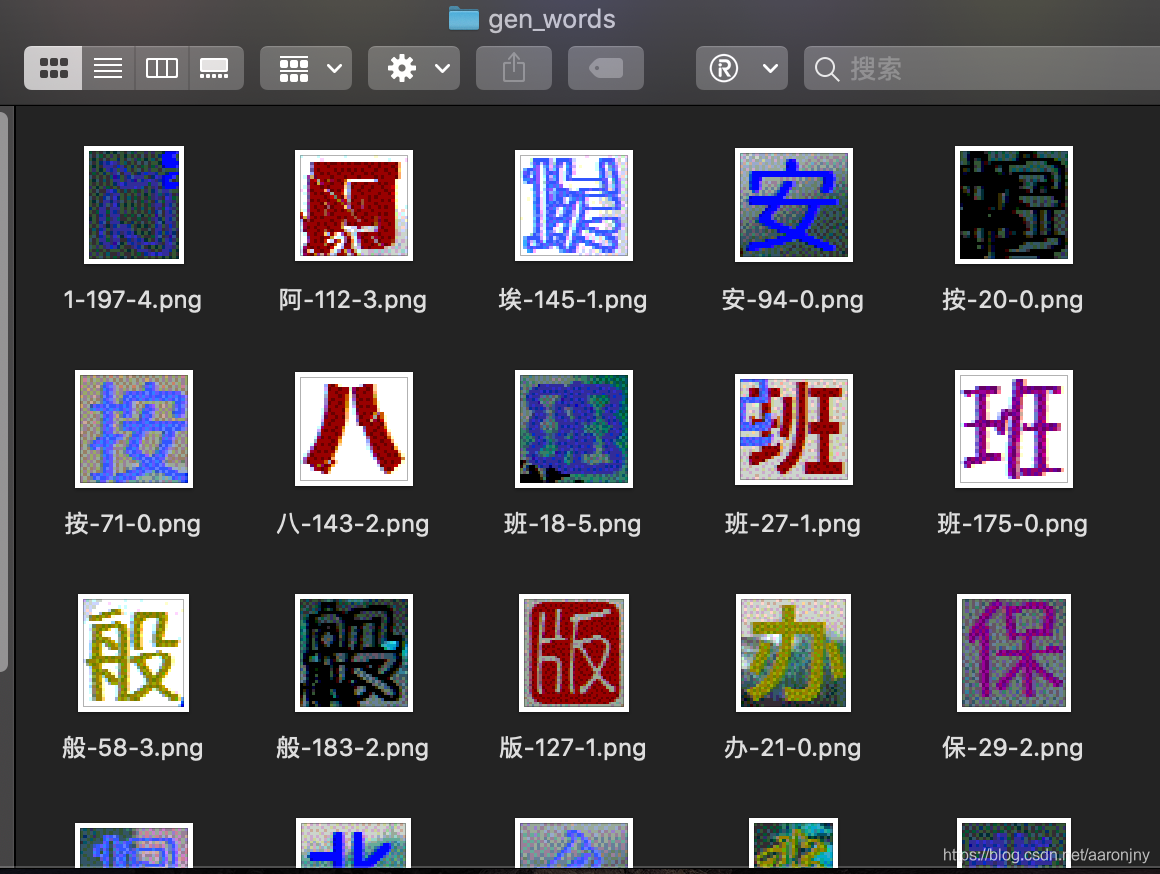
Task: Click the Share toolbar button
Action: click(513, 68)
